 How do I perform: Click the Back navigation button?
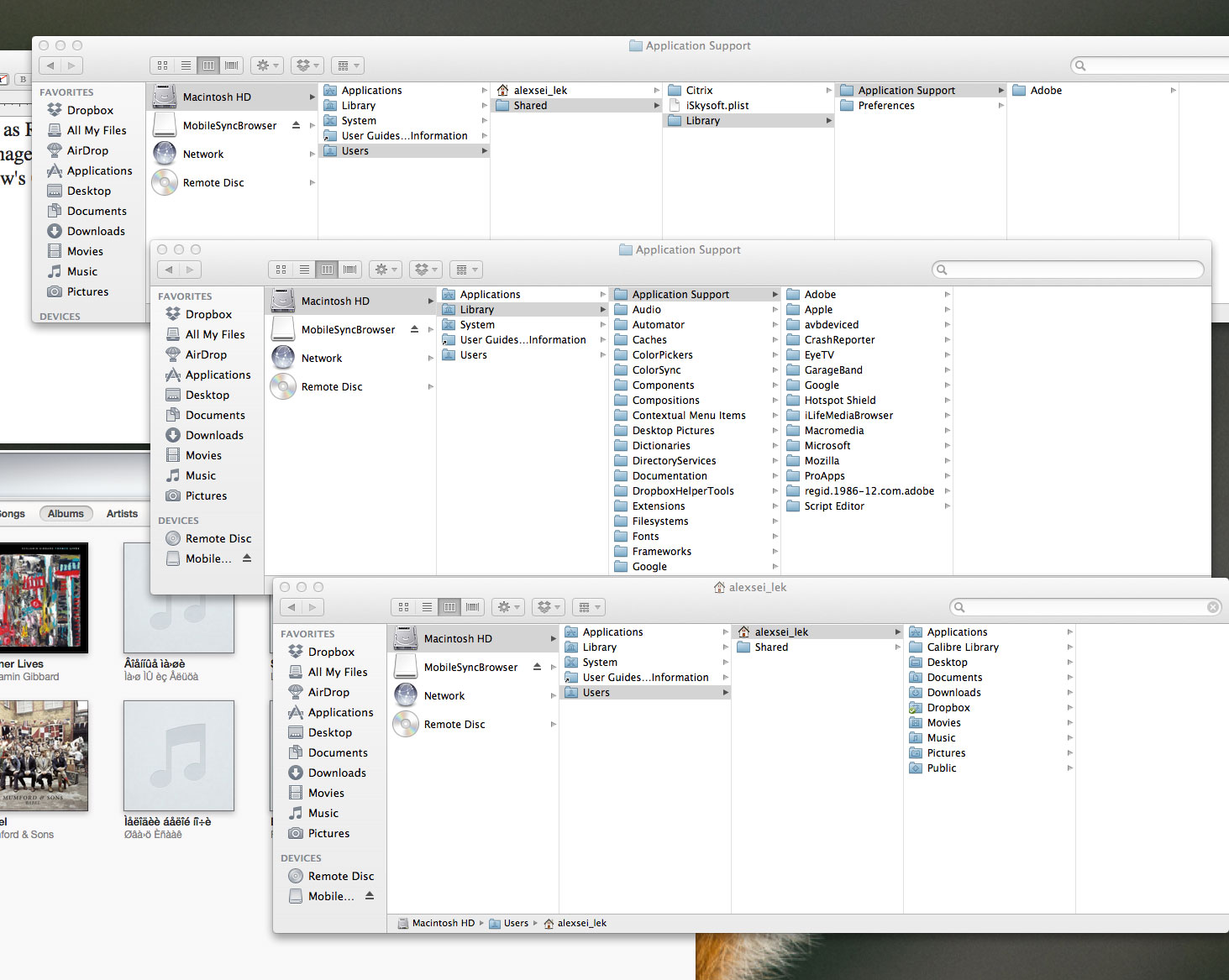pos(291,606)
